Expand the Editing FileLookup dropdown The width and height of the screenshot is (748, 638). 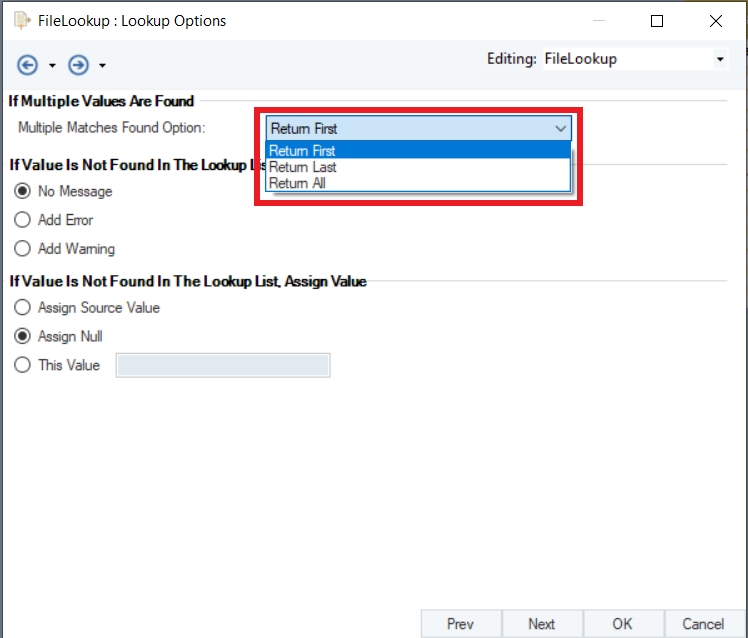[719, 59]
